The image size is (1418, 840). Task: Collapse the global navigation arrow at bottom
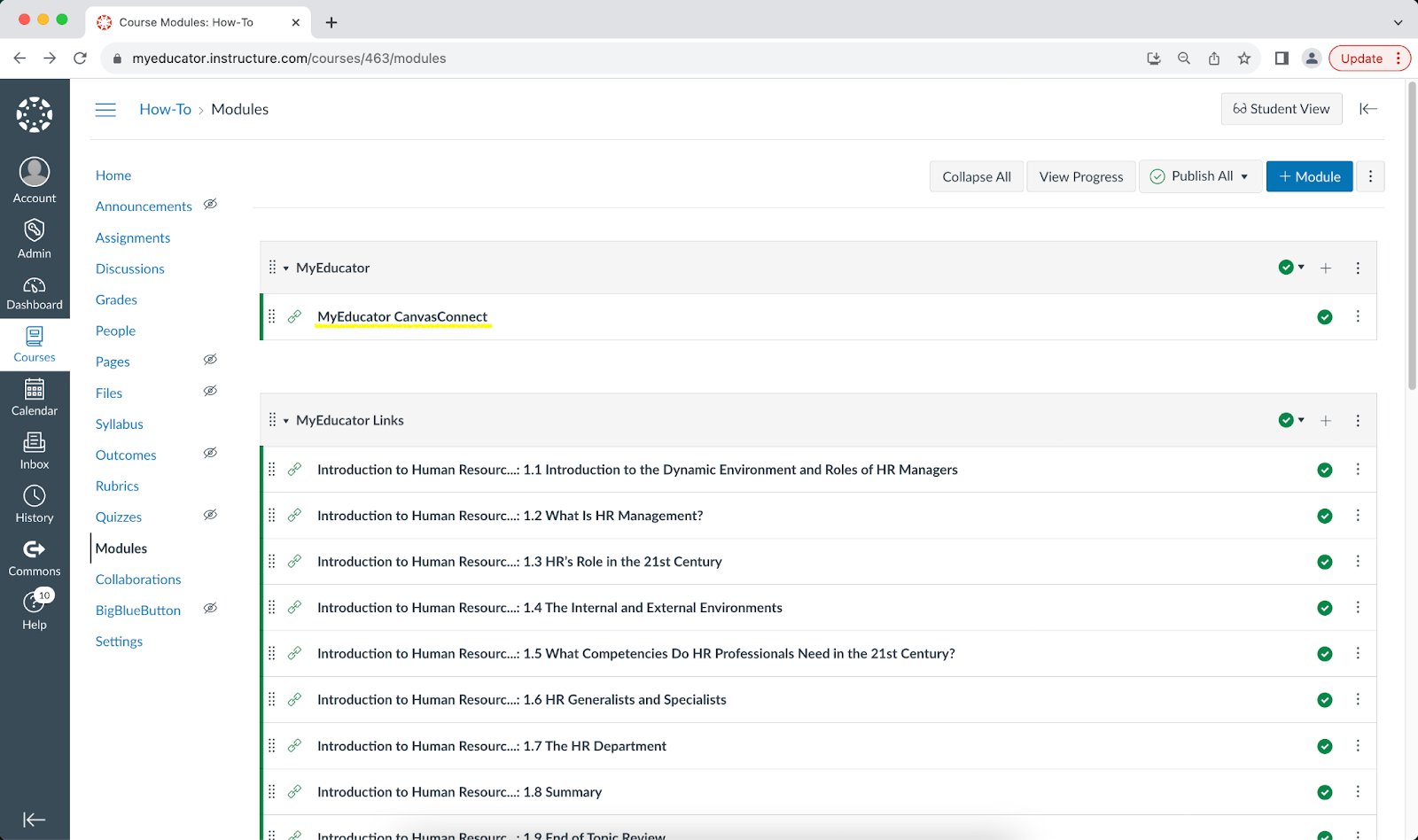pyautogui.click(x=35, y=820)
